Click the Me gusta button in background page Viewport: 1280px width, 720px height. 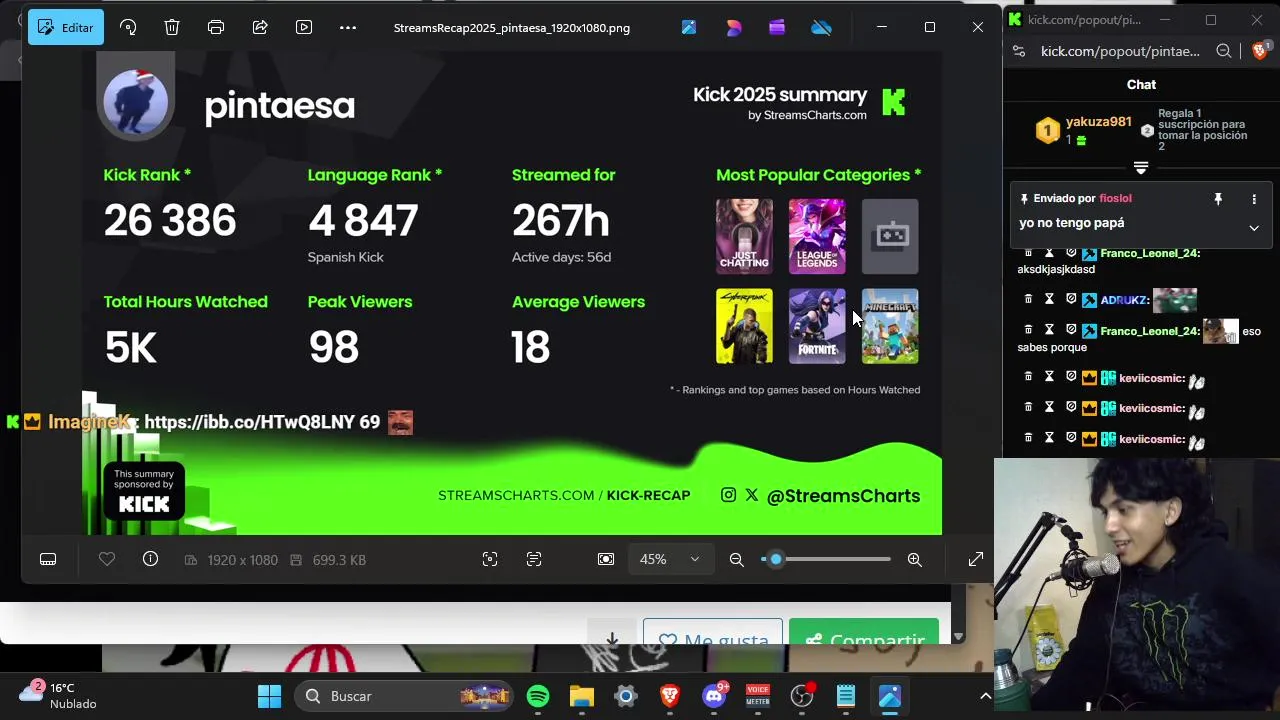pyautogui.click(x=712, y=634)
